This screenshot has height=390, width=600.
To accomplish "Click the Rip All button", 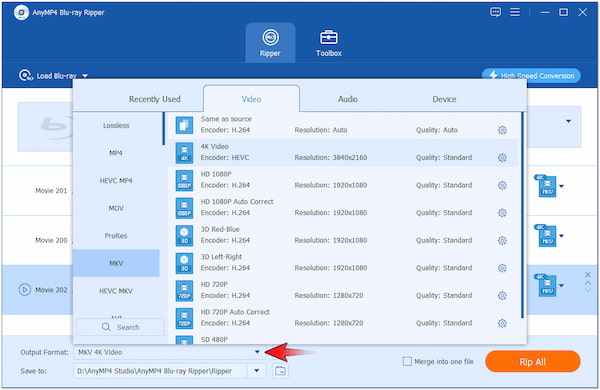I will (x=533, y=362).
